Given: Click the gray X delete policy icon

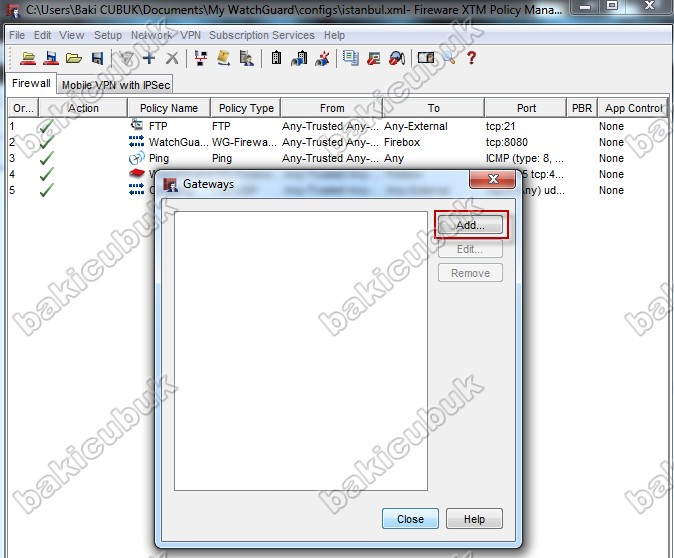Looking at the screenshot, I should pos(172,58).
